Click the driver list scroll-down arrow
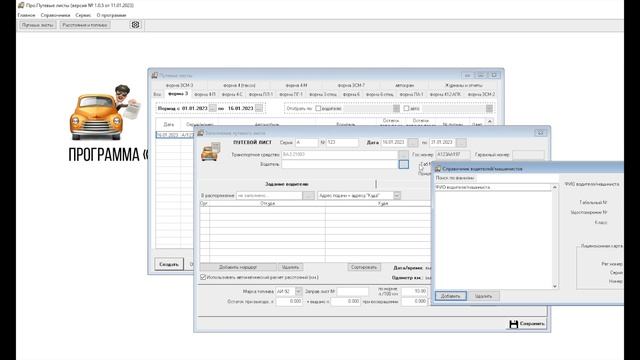The height and width of the screenshot is (360, 640). pos(555,287)
